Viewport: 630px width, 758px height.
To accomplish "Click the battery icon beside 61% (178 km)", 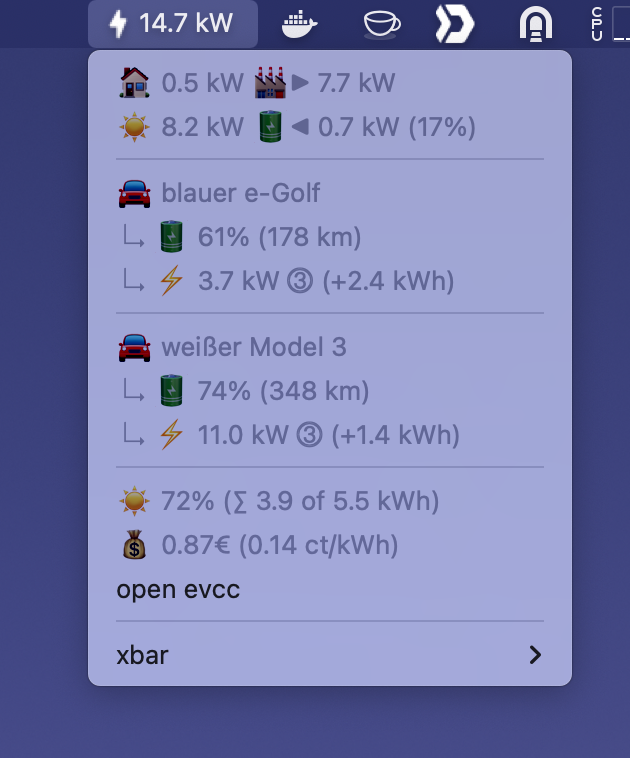I will [x=172, y=236].
